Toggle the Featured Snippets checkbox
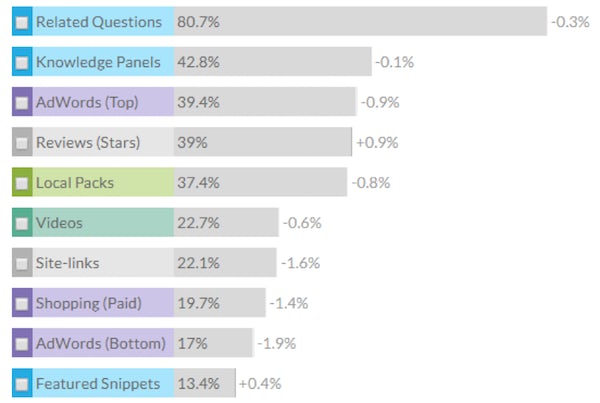600x403 pixels. (22, 384)
